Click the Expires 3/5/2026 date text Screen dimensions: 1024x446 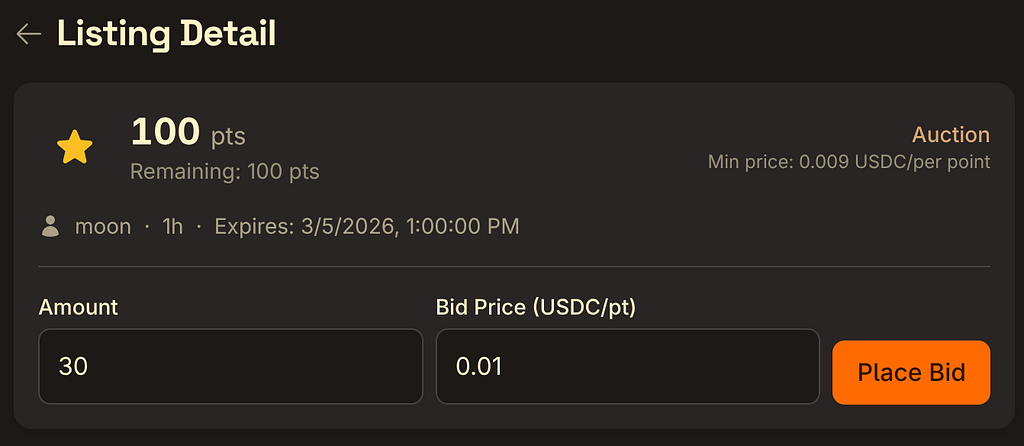(365, 226)
